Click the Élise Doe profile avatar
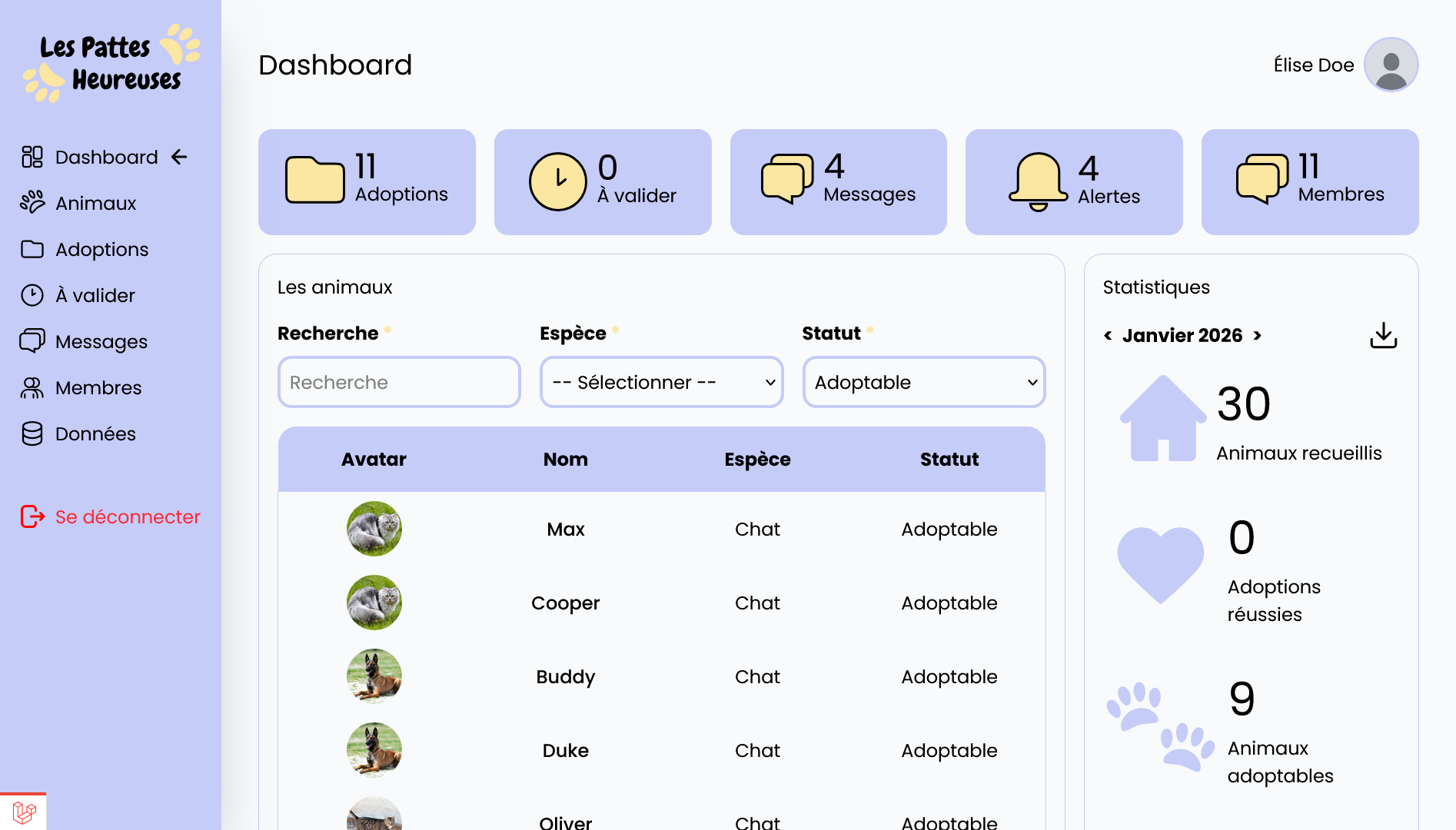This screenshot has height=830, width=1456. (x=1391, y=65)
